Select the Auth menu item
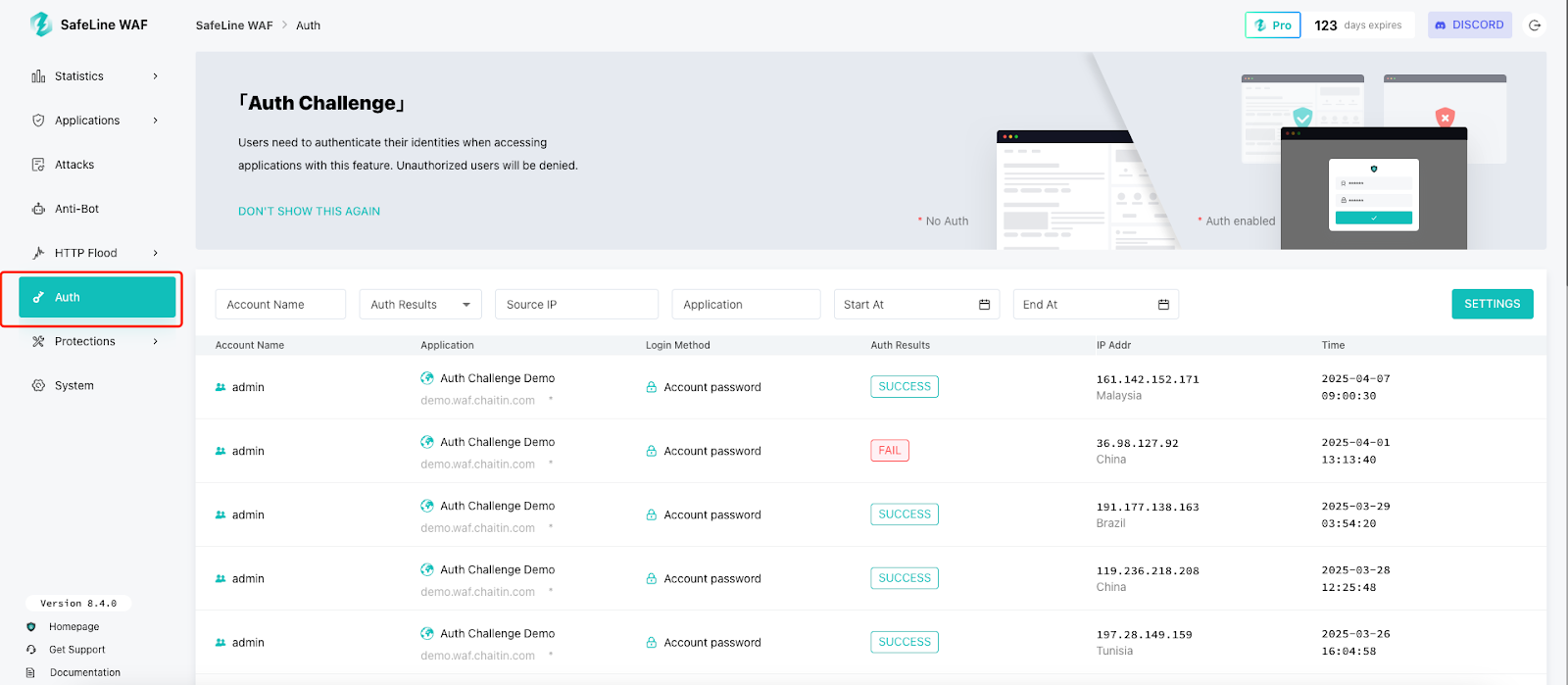The width and height of the screenshot is (1568, 685). click(97, 297)
